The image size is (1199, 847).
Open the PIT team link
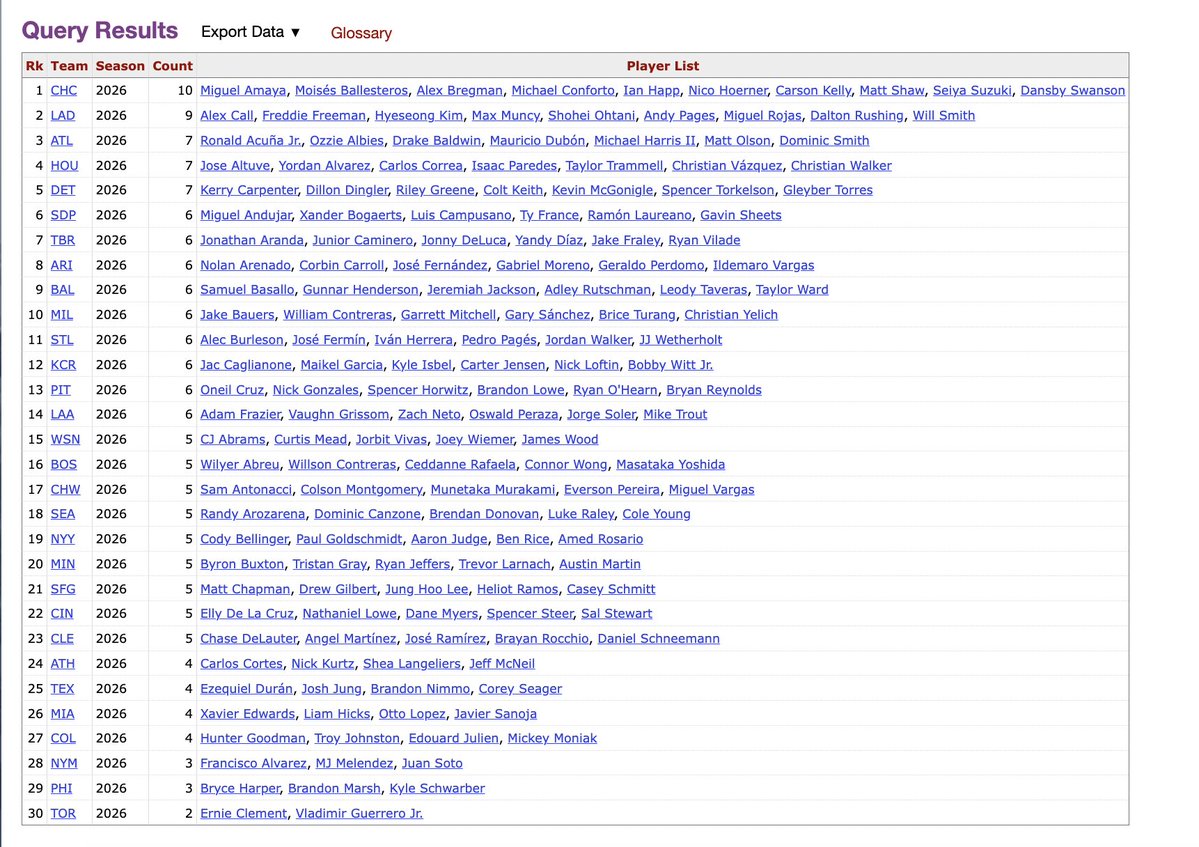60,390
